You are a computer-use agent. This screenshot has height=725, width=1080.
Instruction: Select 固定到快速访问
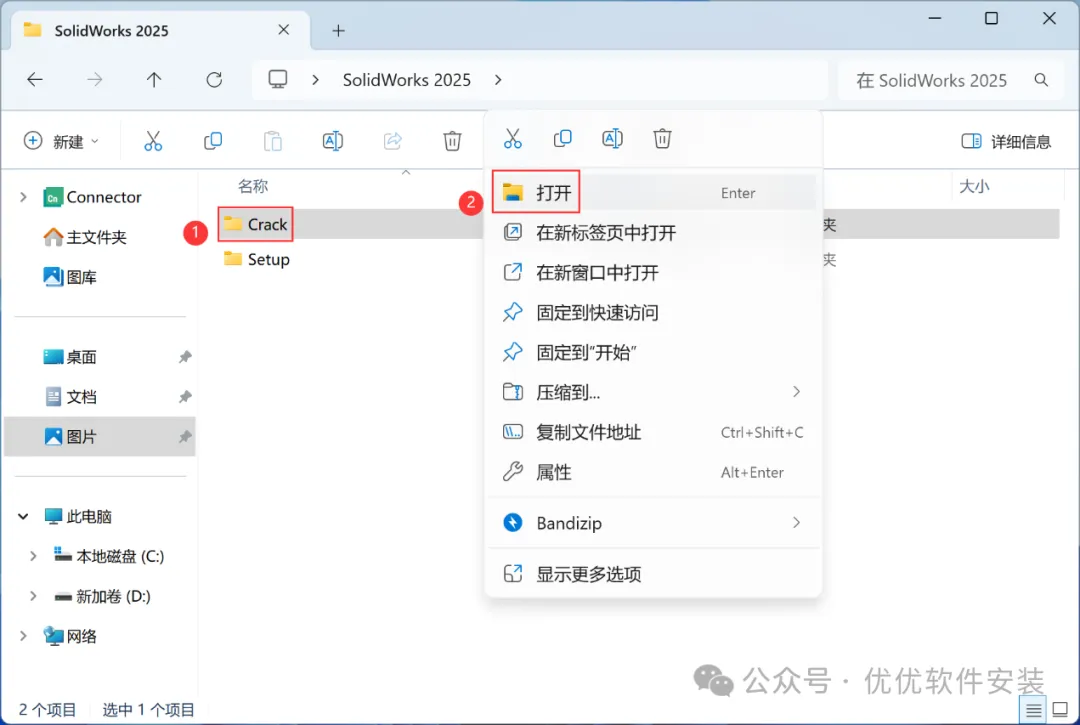click(x=654, y=313)
